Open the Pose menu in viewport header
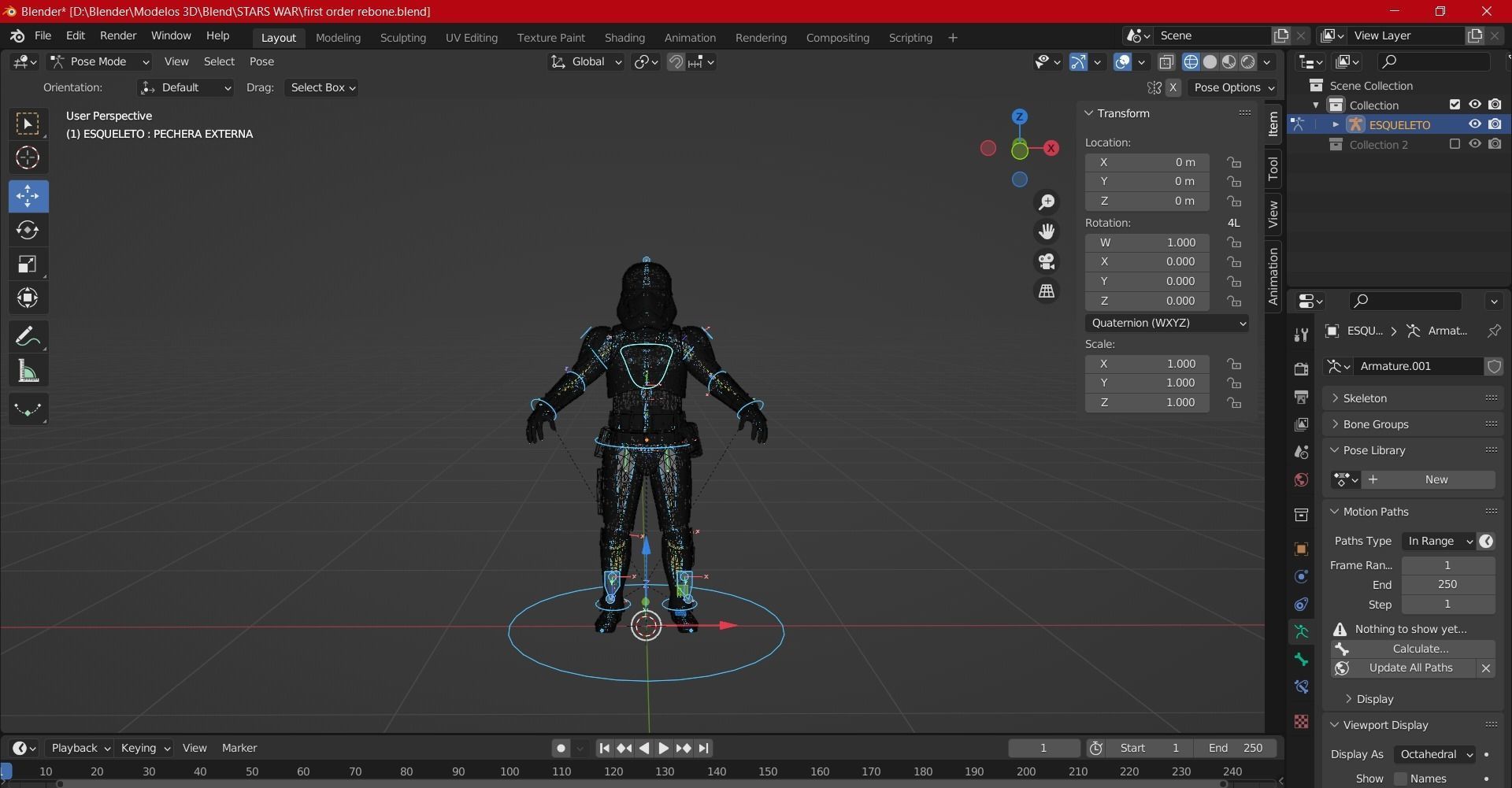The height and width of the screenshot is (788, 1512). tap(261, 61)
